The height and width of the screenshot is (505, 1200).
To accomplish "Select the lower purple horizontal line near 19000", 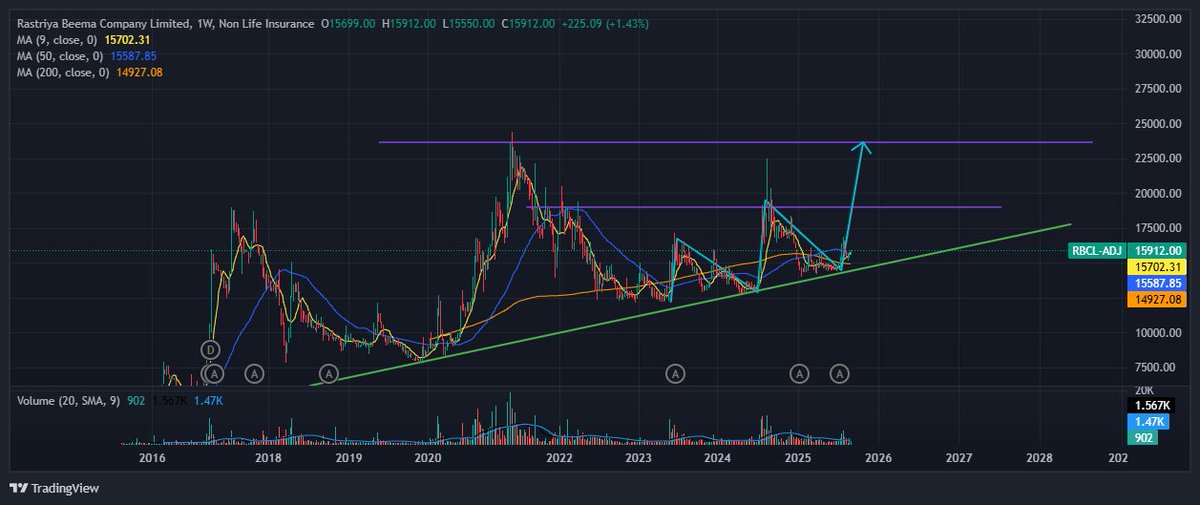I will click(764, 207).
